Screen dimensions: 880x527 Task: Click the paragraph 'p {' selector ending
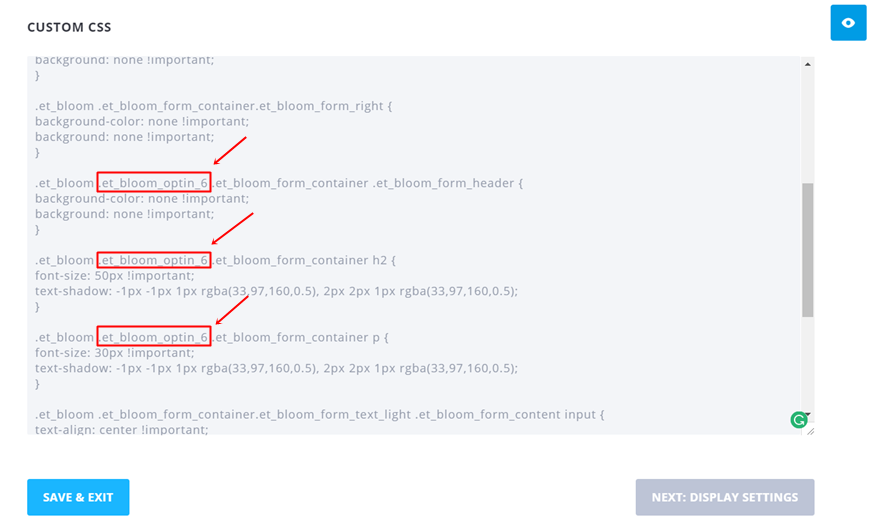380,337
